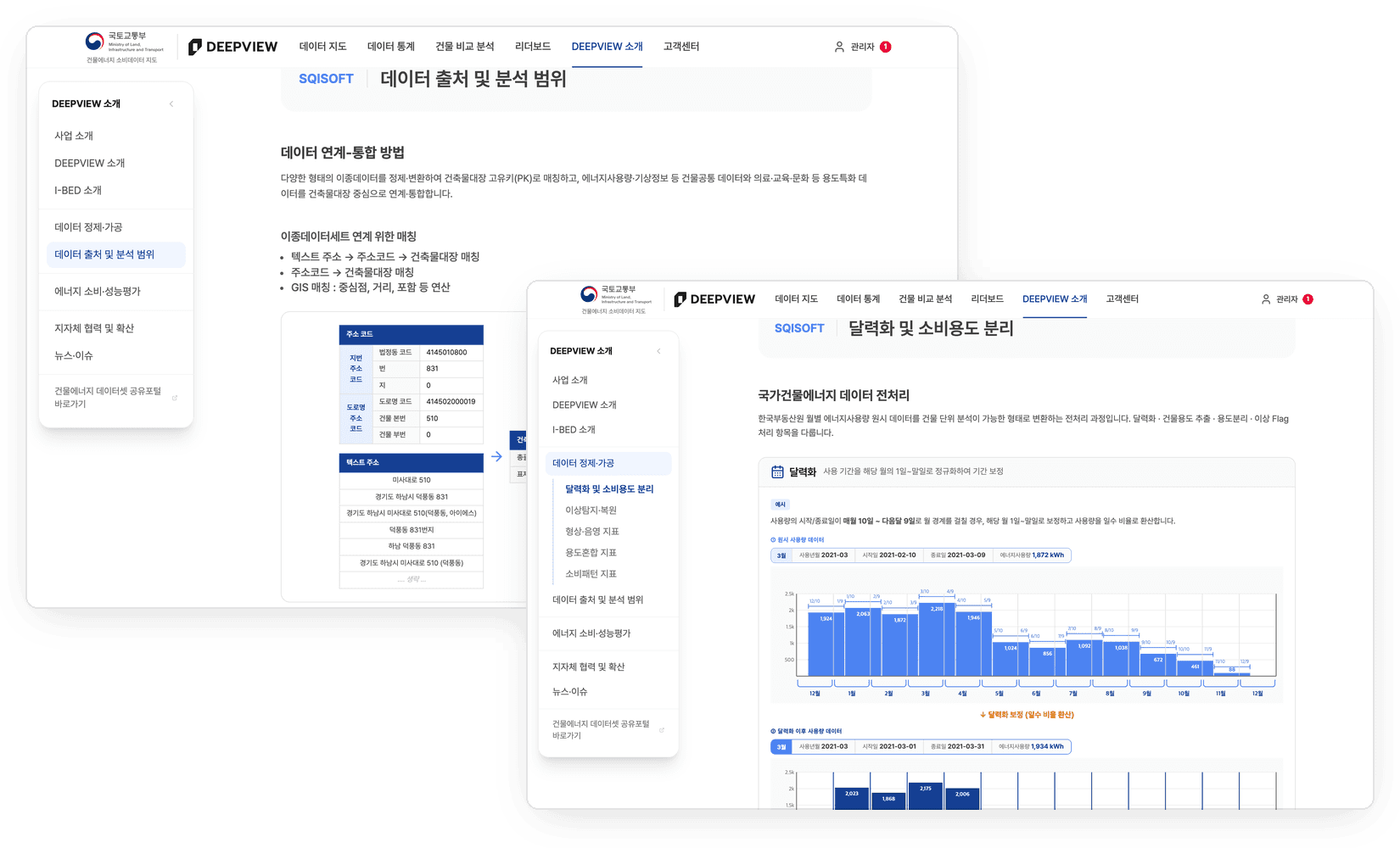This screenshot has height=848, width=1400.
Task: Click 4145010800 법정동 코드 value cell
Action: [x=452, y=352]
